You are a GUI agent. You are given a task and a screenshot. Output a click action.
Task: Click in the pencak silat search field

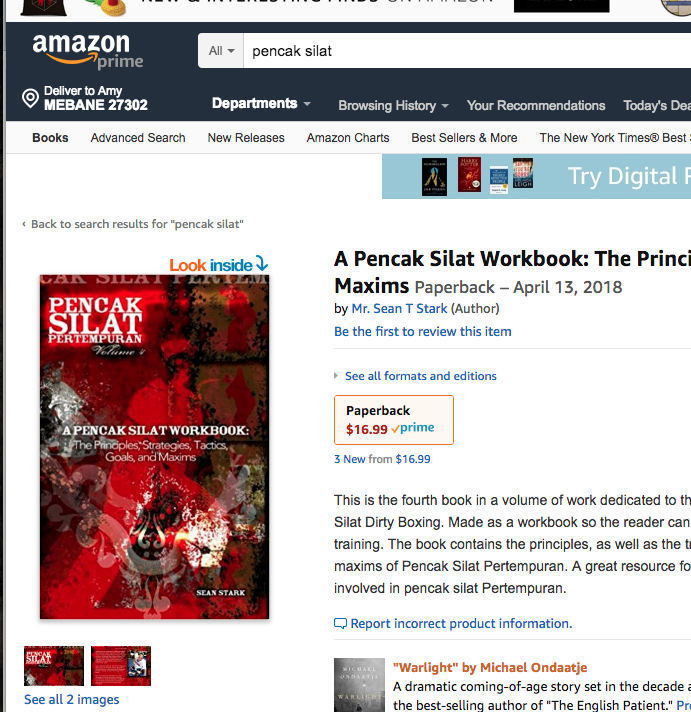(467, 50)
